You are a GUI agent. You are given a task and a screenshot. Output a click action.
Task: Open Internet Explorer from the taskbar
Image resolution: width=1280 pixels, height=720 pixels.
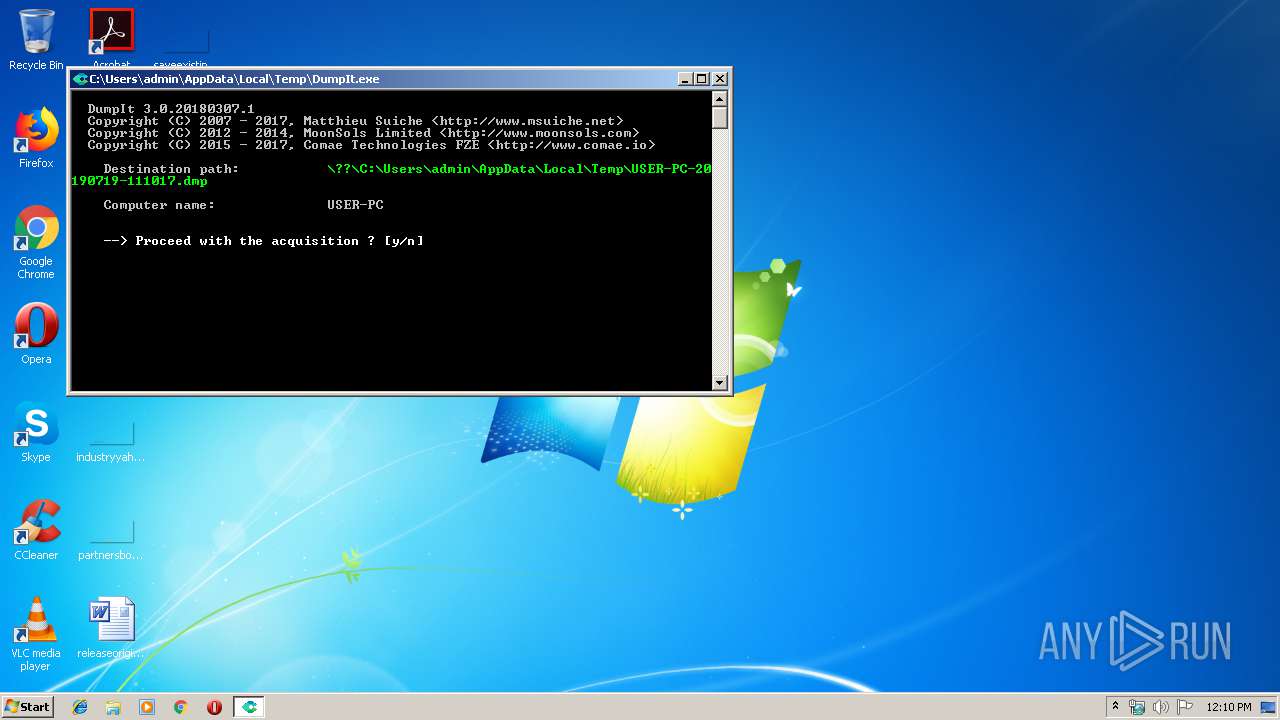click(80, 707)
